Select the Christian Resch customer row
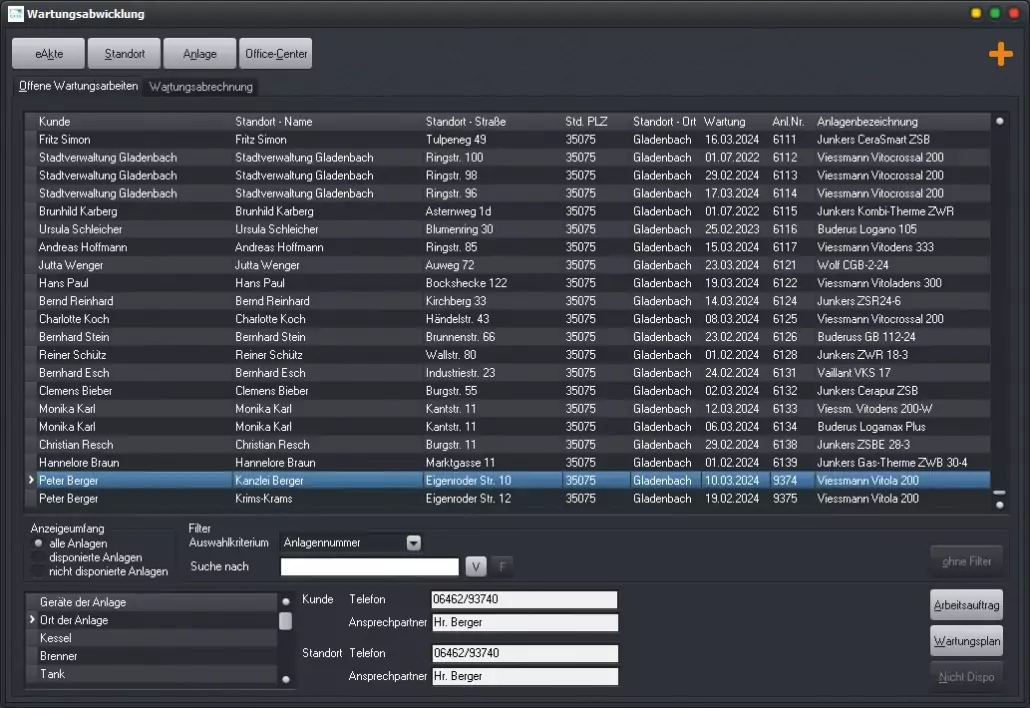This screenshot has height=708, width=1030. tap(507, 445)
